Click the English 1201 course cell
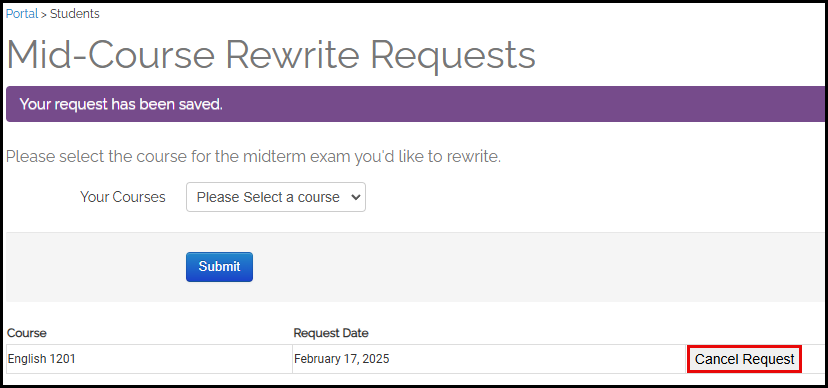This screenshot has height=388, width=828. 149,359
